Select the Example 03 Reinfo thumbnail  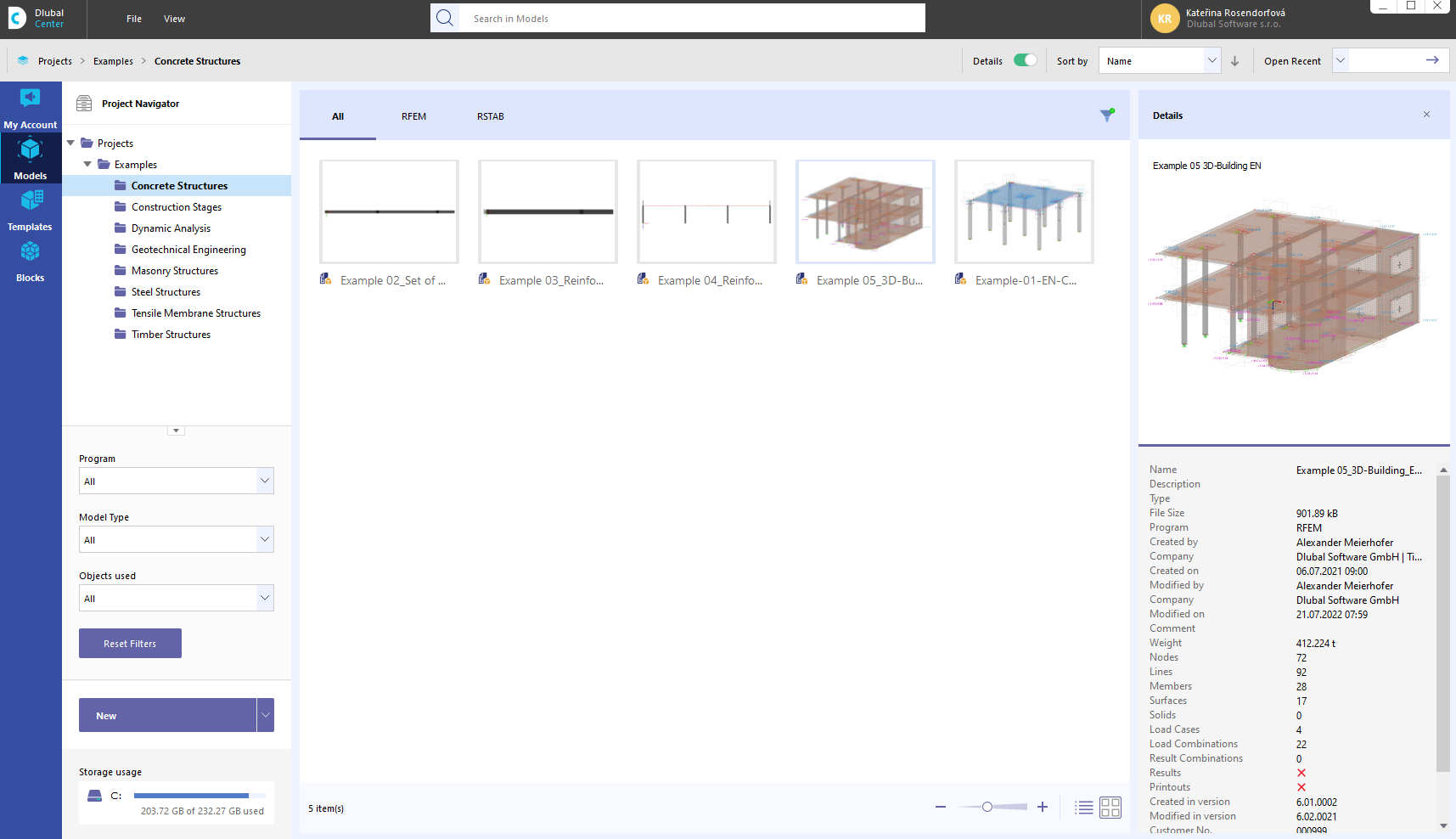pyautogui.click(x=548, y=211)
